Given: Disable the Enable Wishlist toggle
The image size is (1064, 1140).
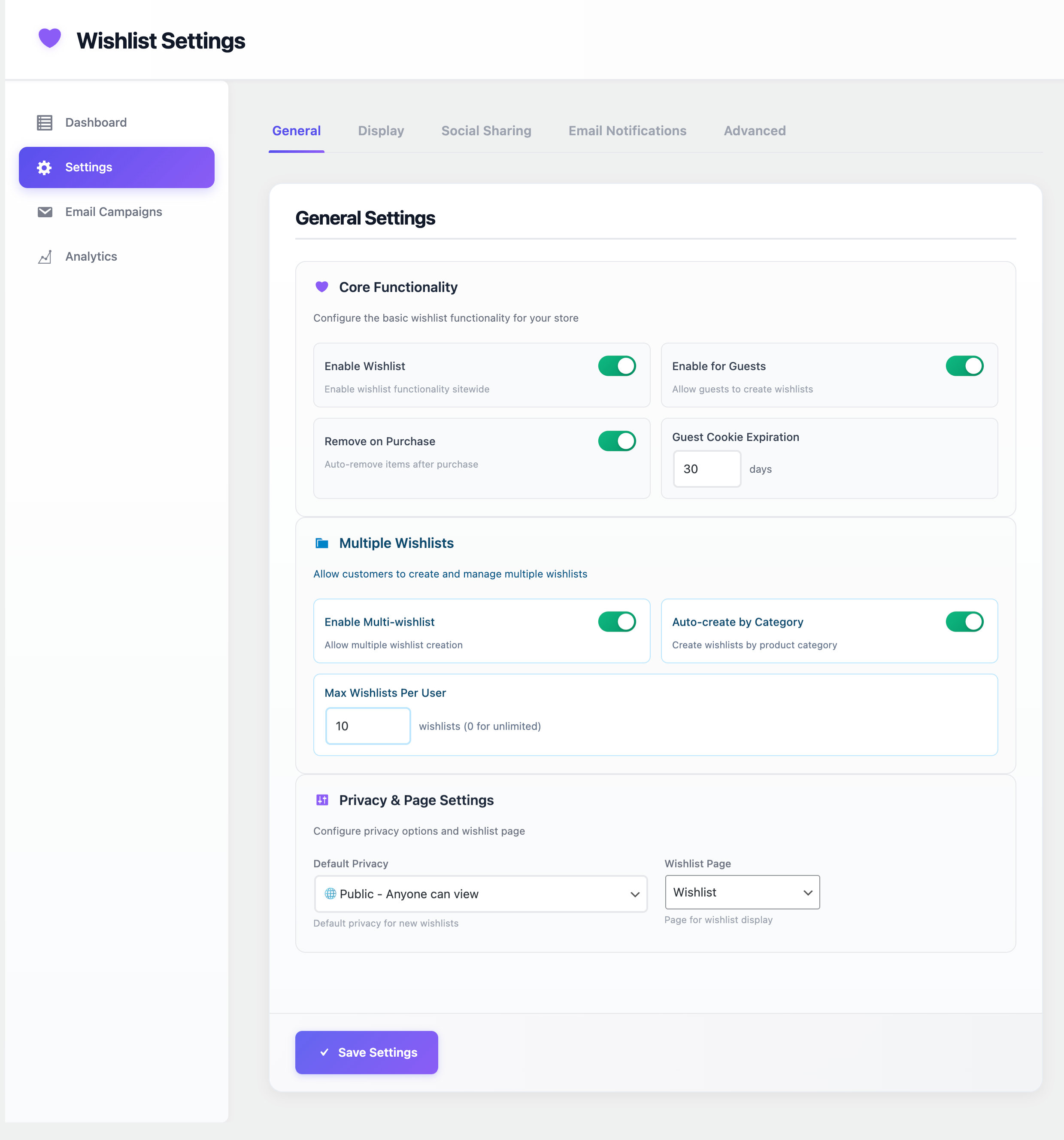Looking at the screenshot, I should click(617, 366).
